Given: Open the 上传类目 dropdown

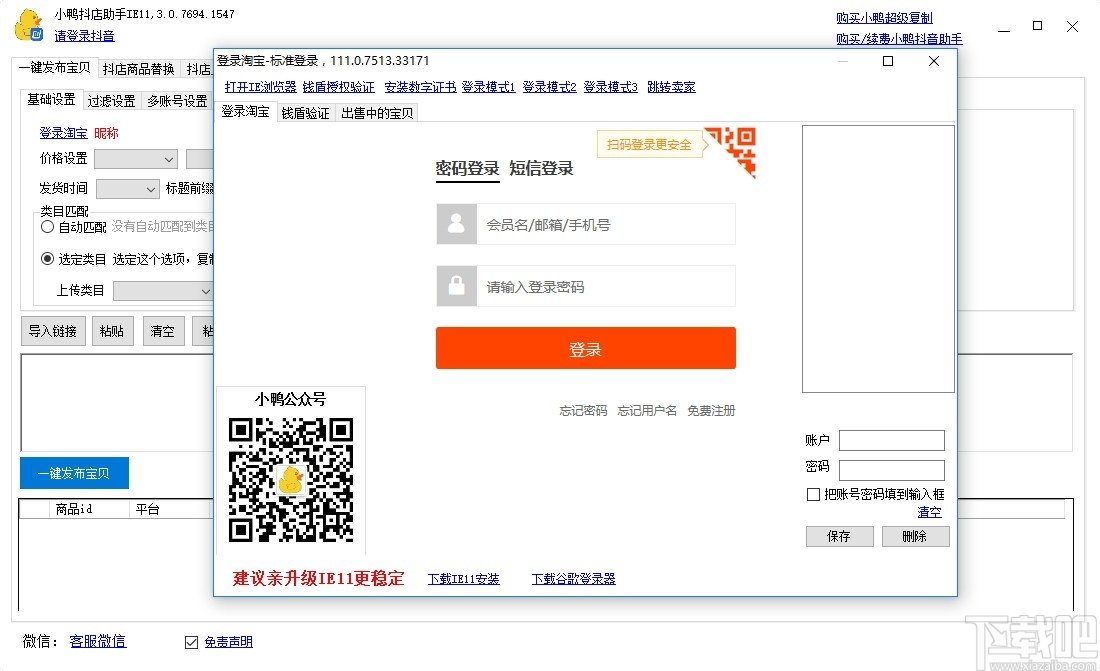Looking at the screenshot, I should click(163, 291).
